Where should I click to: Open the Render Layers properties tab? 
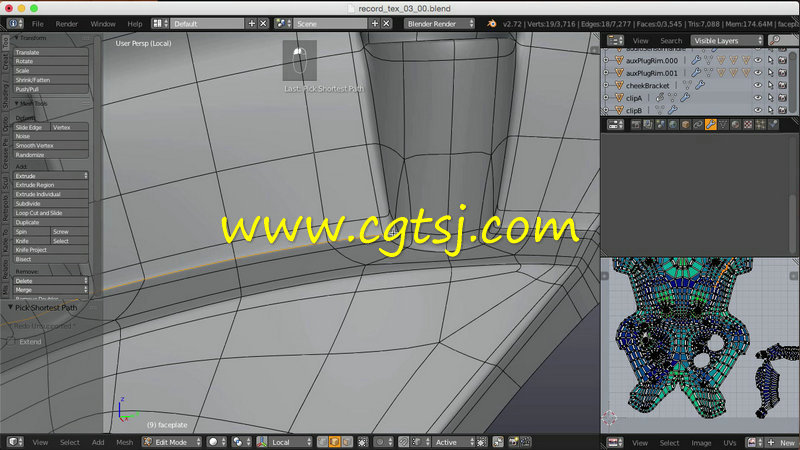648,124
